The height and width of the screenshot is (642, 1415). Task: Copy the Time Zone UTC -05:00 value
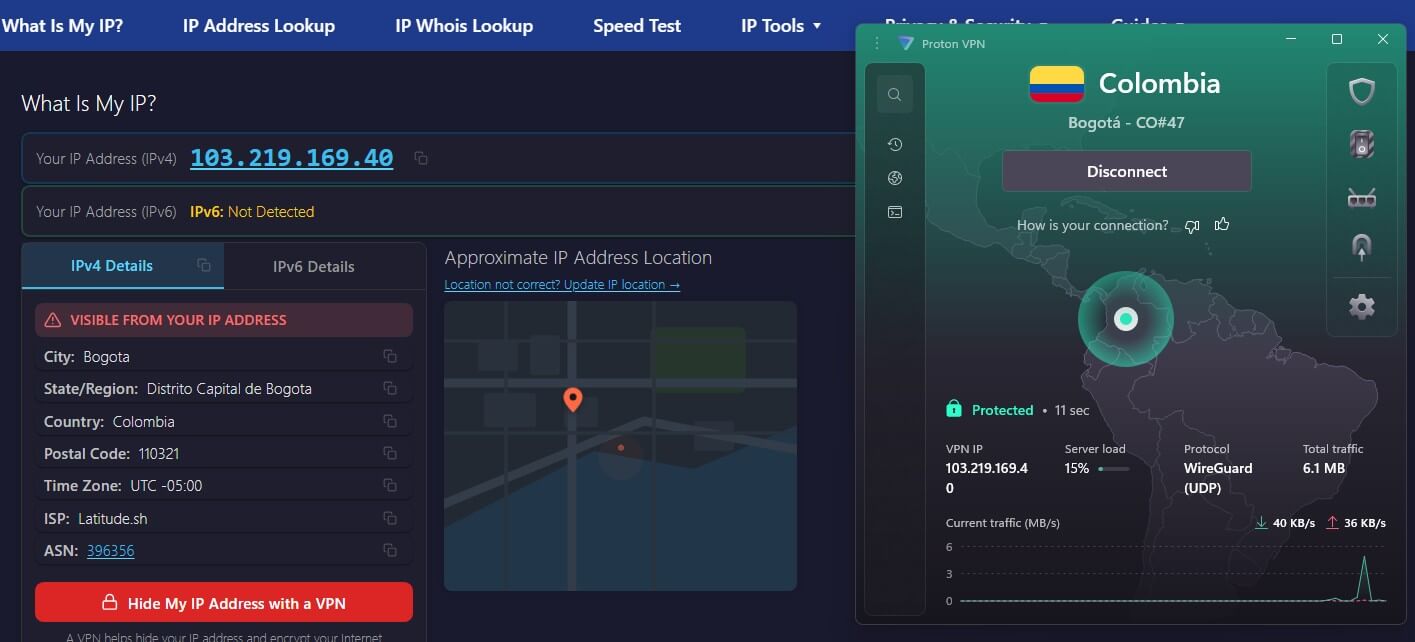click(x=390, y=485)
